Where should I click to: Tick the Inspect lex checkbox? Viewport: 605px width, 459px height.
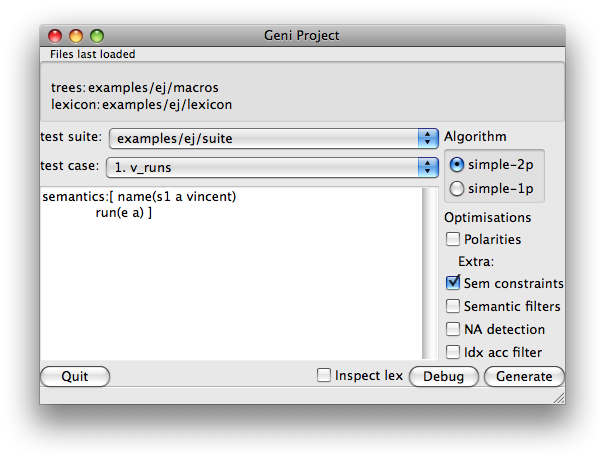click(324, 375)
